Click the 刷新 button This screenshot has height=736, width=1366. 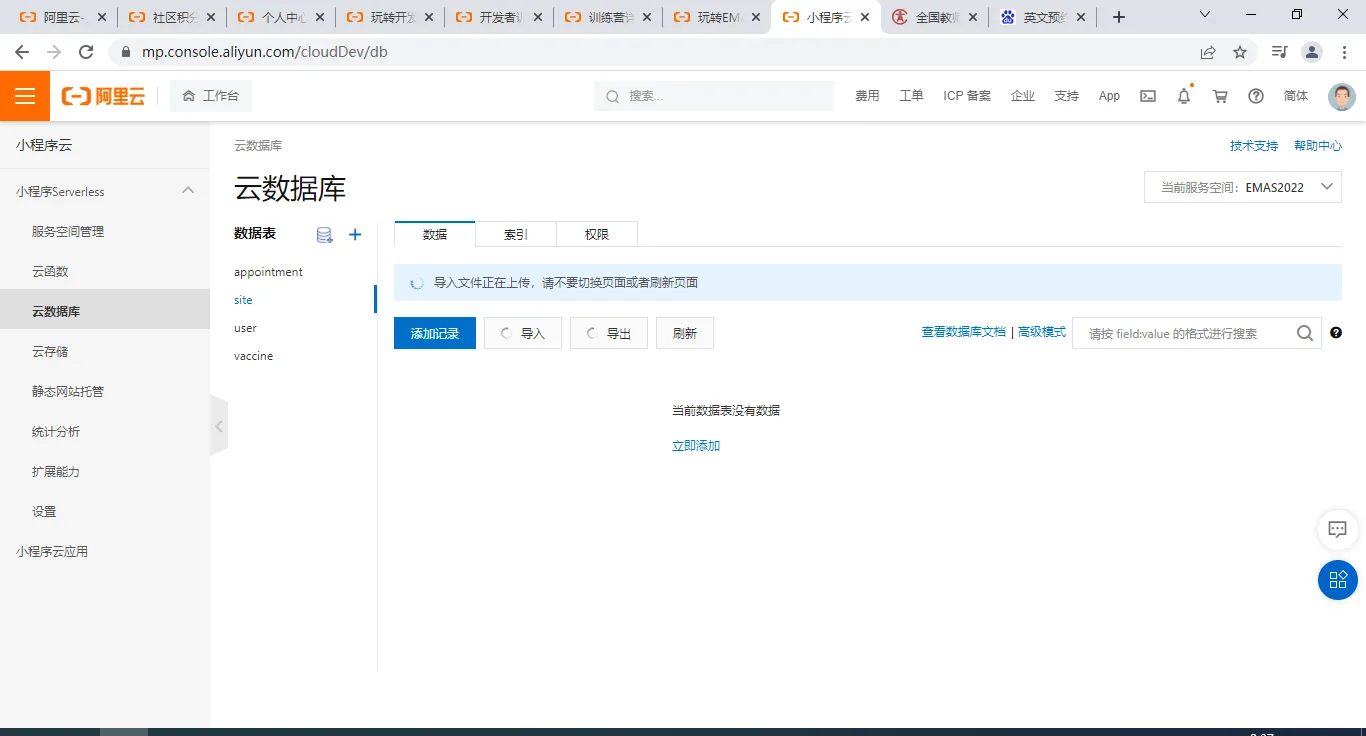[685, 333]
